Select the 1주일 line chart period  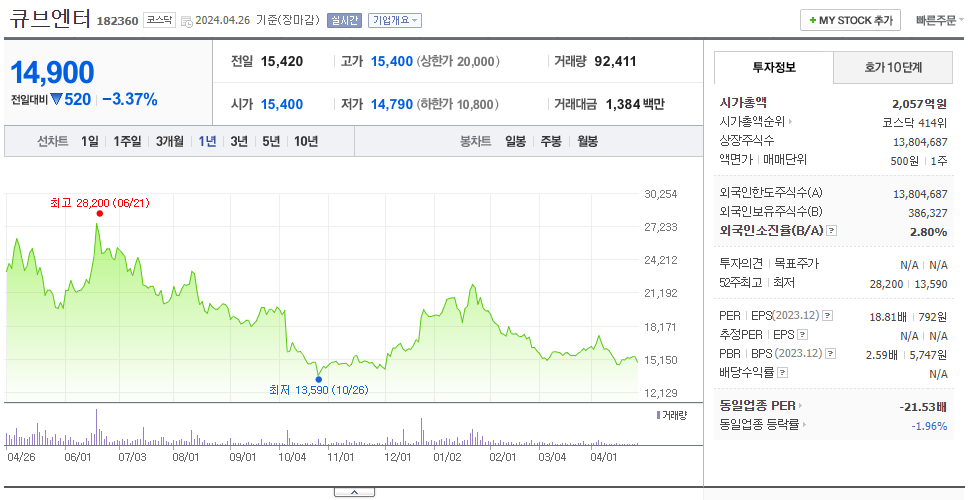coord(127,141)
